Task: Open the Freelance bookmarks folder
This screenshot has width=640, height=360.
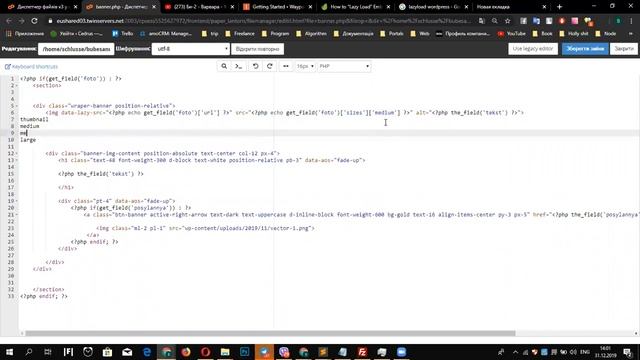Action: tap(240, 34)
